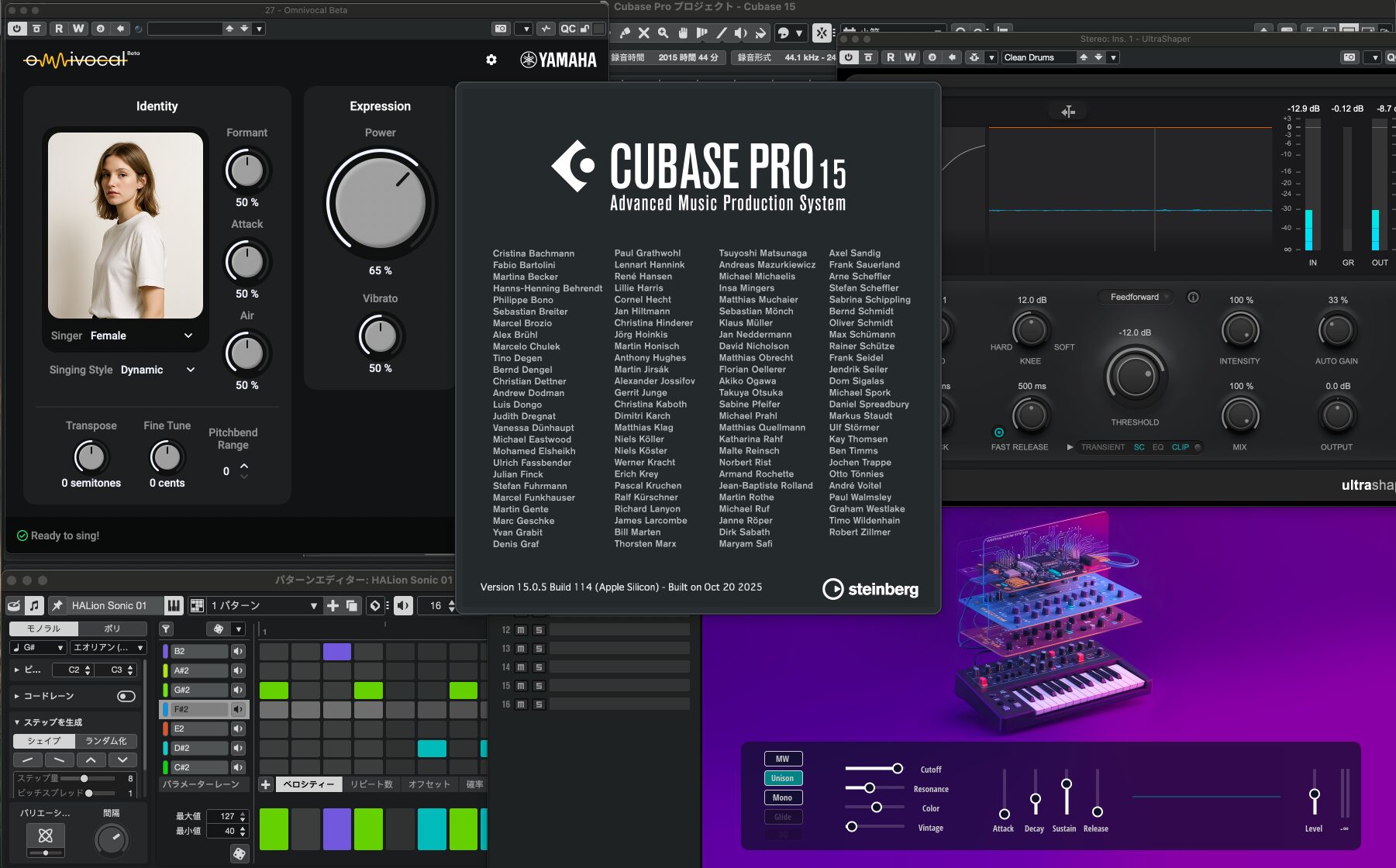Enable Mono mode in the synth panel
The image size is (1396, 868).
tap(782, 797)
